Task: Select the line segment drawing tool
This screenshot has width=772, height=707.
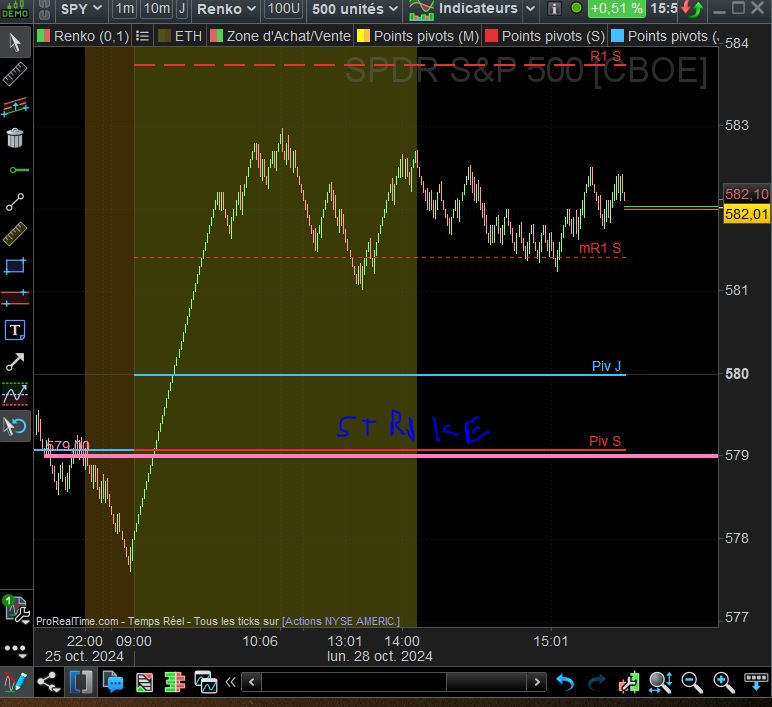Action: click(x=15, y=202)
